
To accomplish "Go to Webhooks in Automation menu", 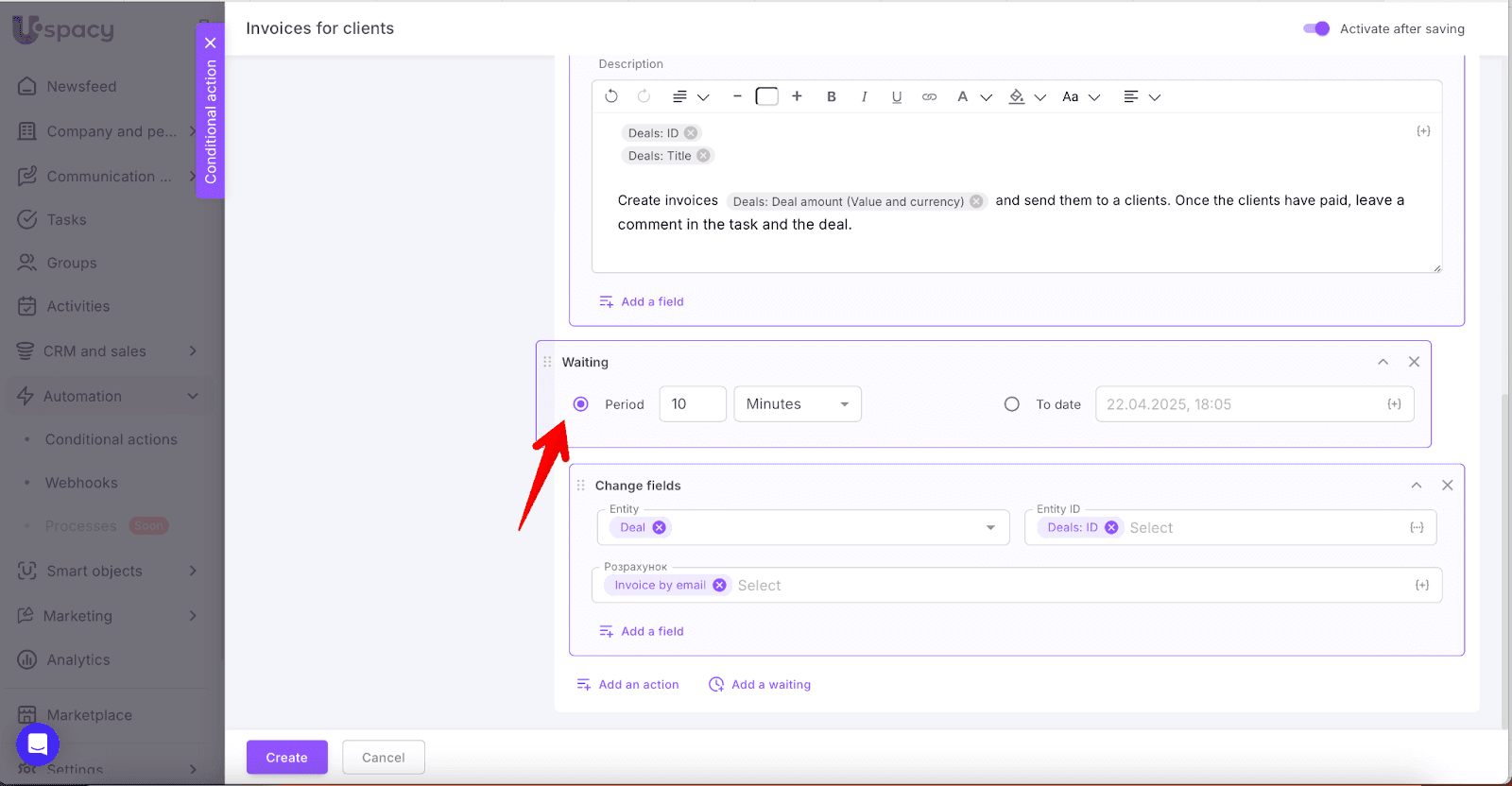I will click(81, 483).
